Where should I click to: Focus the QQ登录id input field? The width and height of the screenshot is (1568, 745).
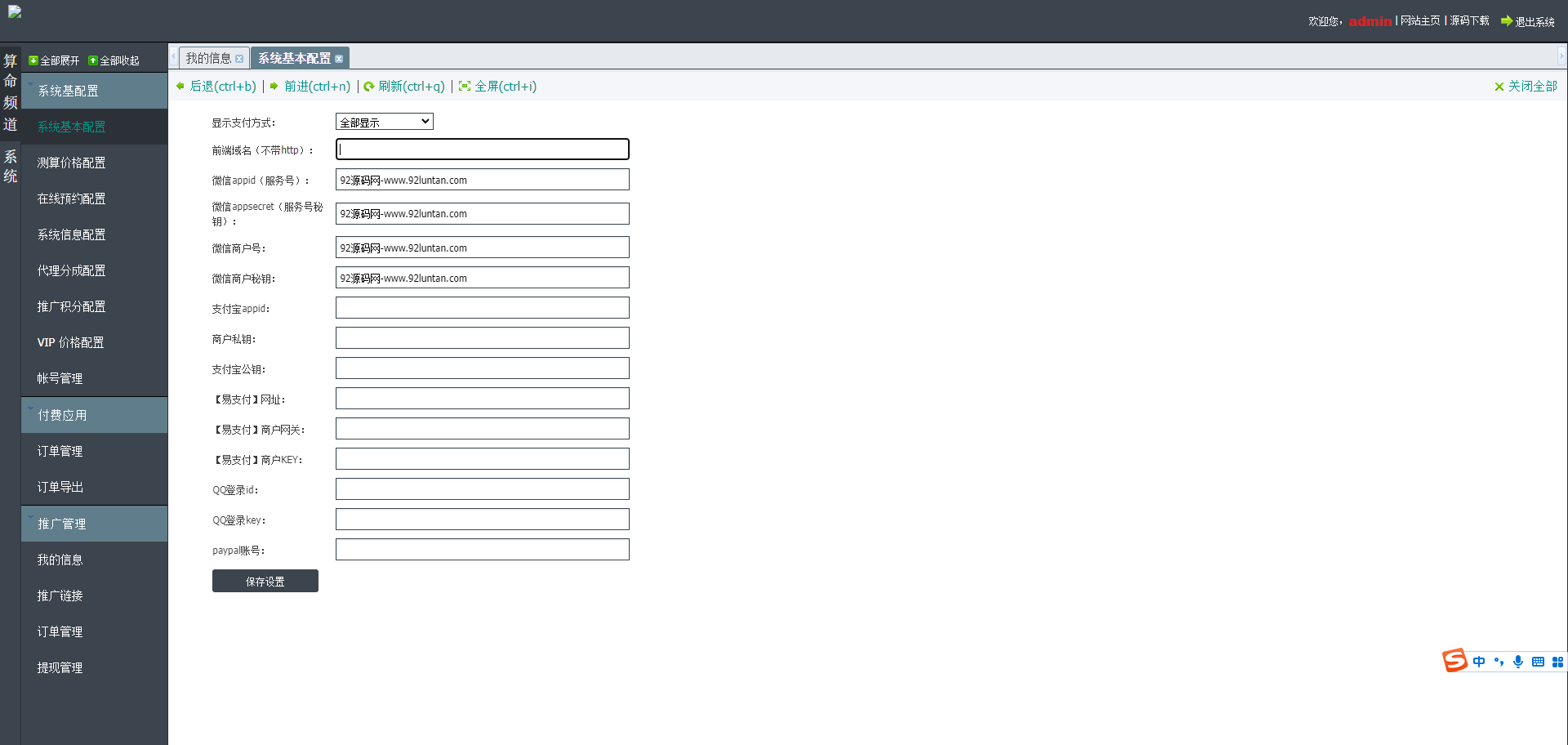(x=483, y=489)
